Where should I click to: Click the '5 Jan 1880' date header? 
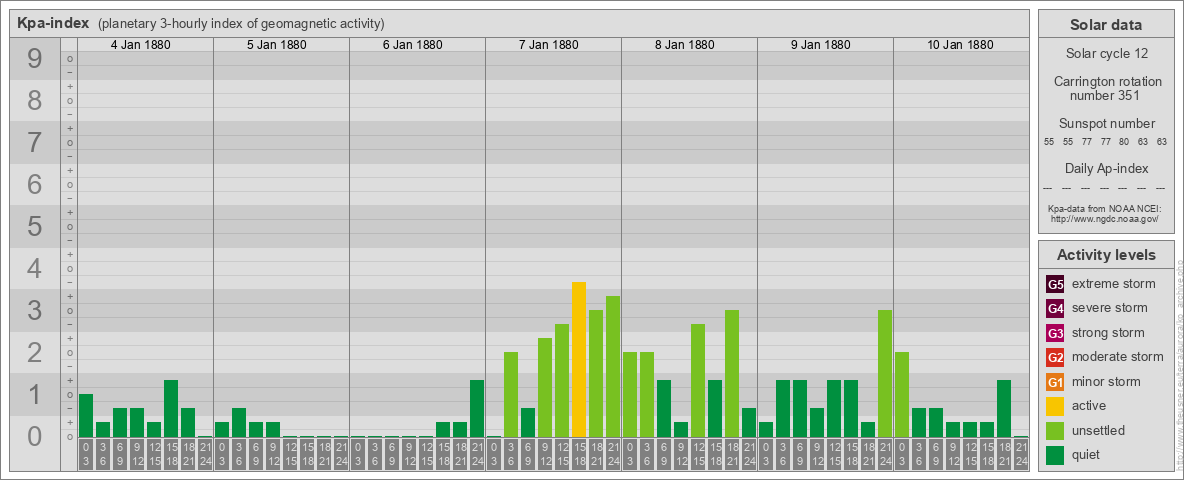click(277, 45)
